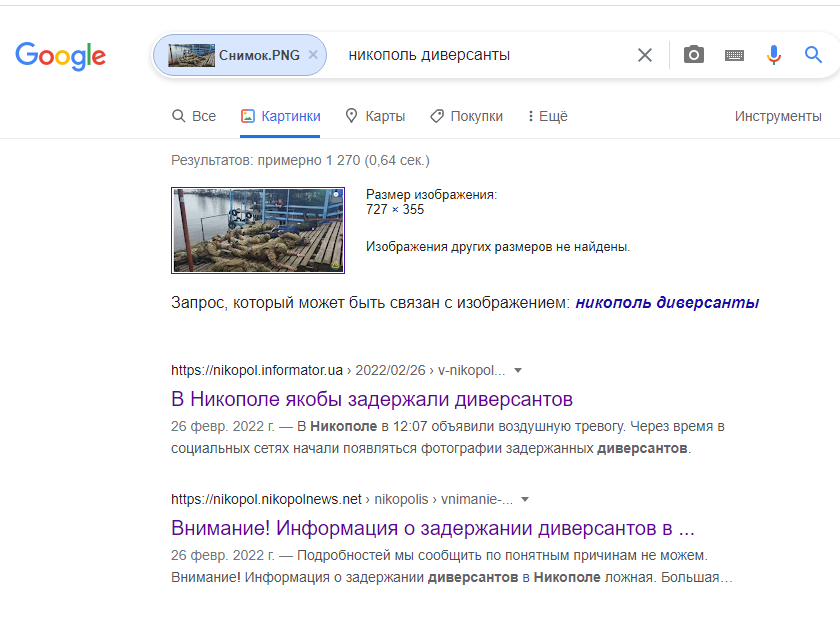Open the soldiers photo thumbnail
The image size is (840, 618).
click(x=258, y=230)
